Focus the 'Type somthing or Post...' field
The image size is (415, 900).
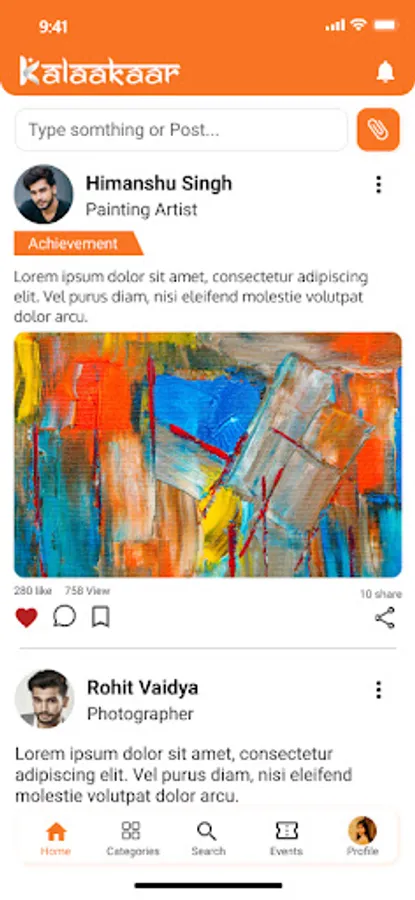tap(181, 130)
